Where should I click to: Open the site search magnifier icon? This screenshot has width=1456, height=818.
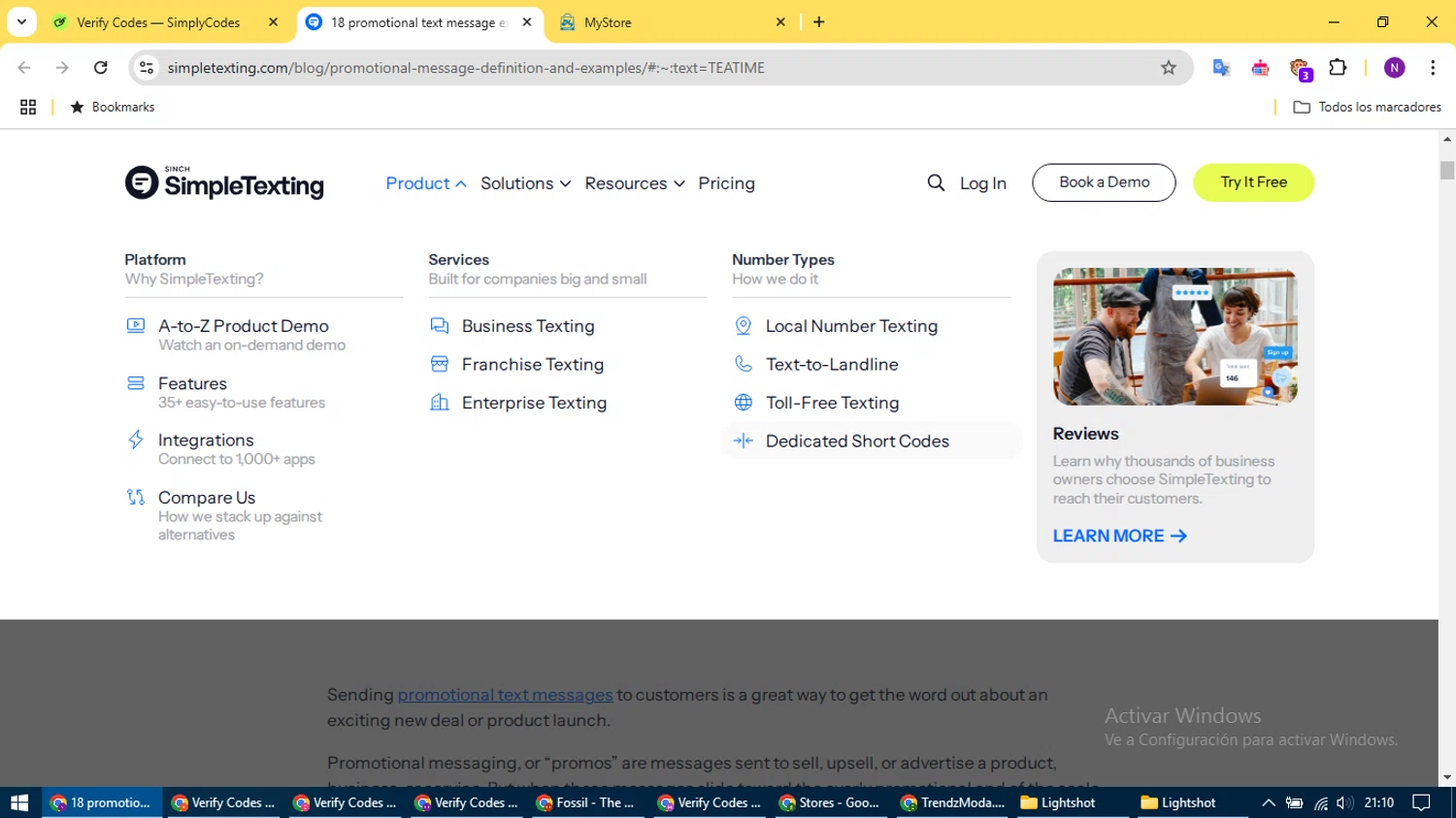(x=936, y=182)
